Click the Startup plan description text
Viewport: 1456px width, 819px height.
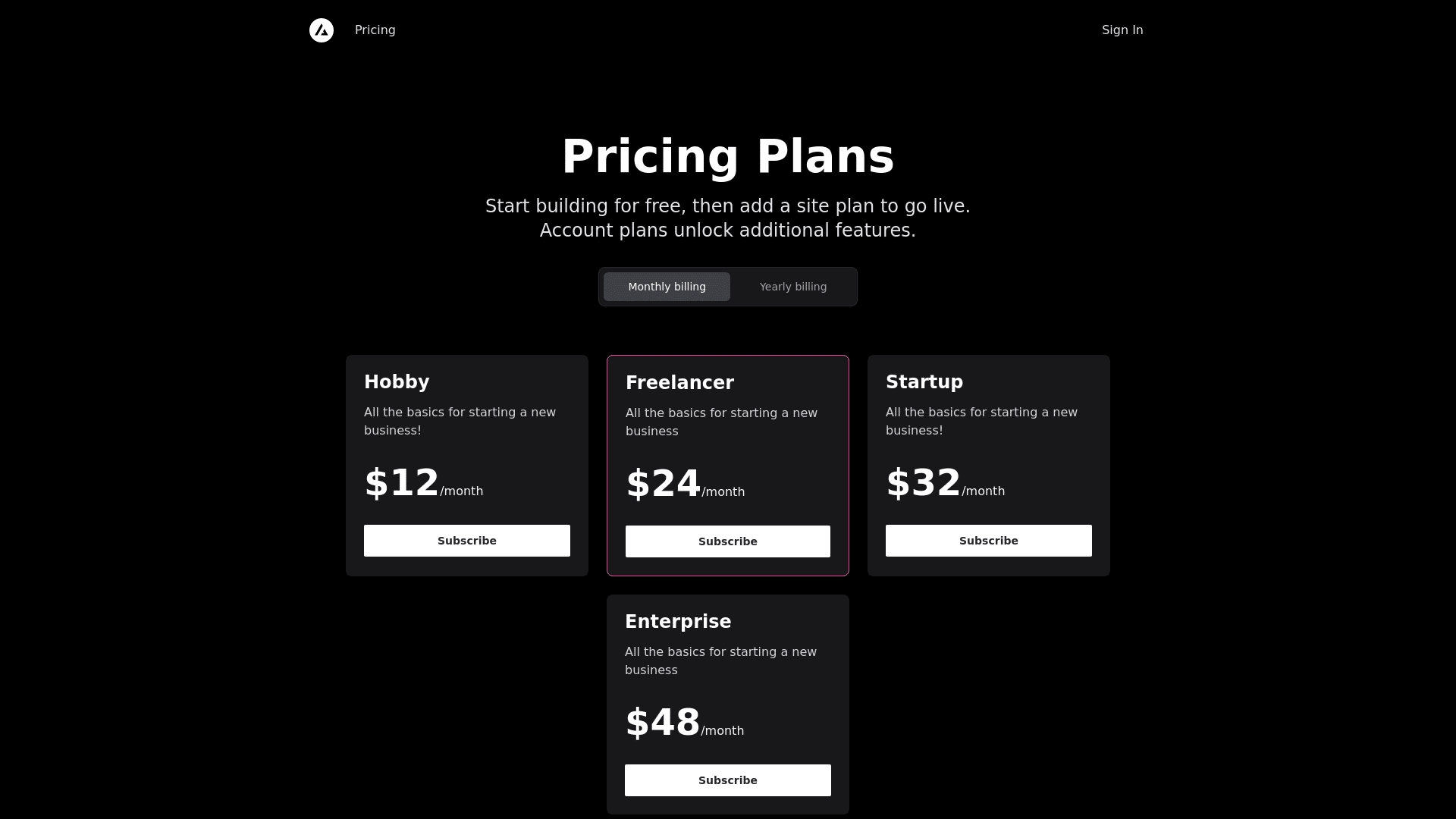point(981,421)
